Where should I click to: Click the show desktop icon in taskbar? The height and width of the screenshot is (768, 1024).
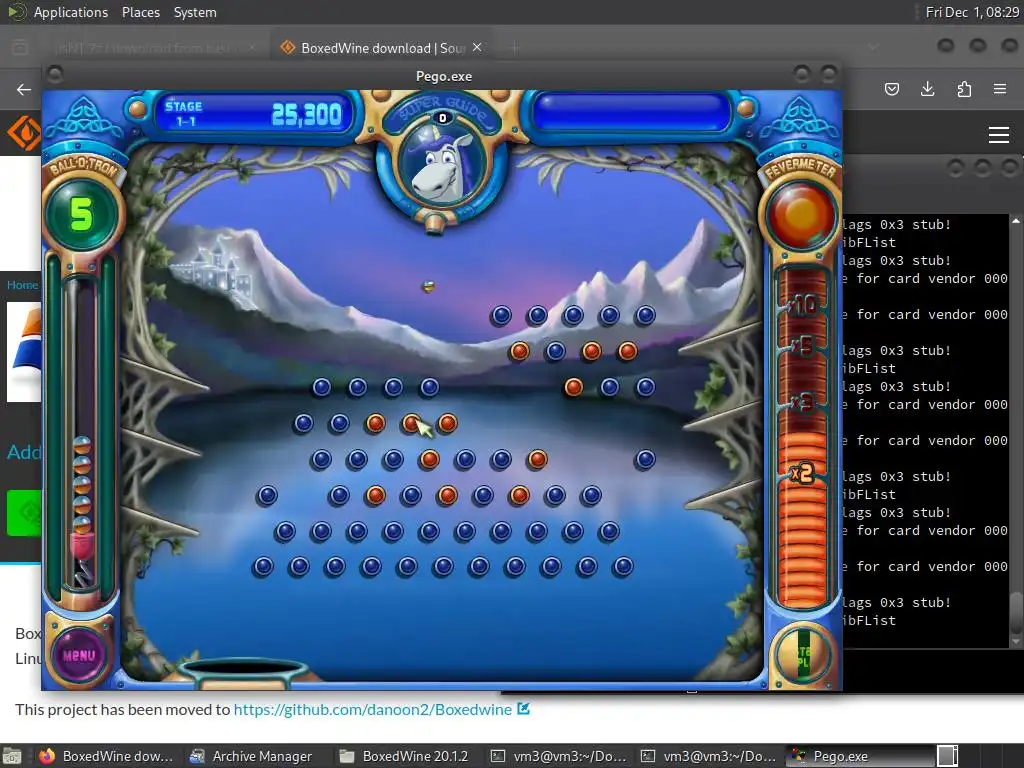click(12, 756)
